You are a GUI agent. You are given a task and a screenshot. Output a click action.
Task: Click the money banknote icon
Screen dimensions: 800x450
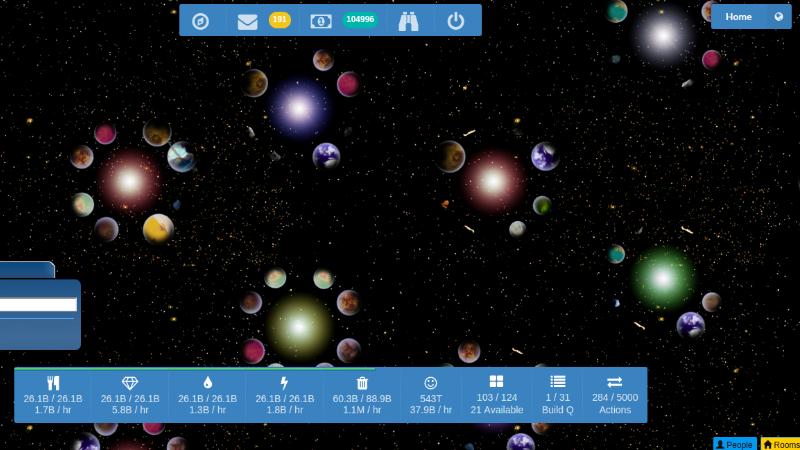click(321, 21)
